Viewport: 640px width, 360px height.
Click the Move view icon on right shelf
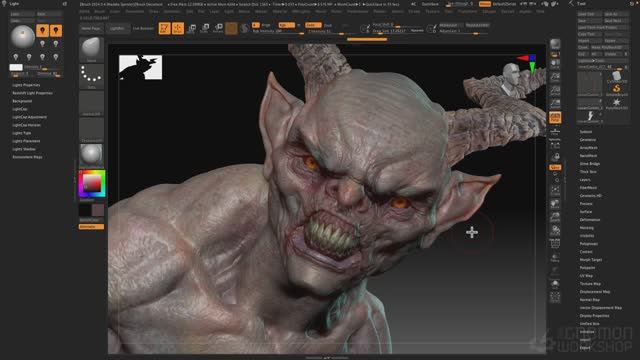point(555,204)
